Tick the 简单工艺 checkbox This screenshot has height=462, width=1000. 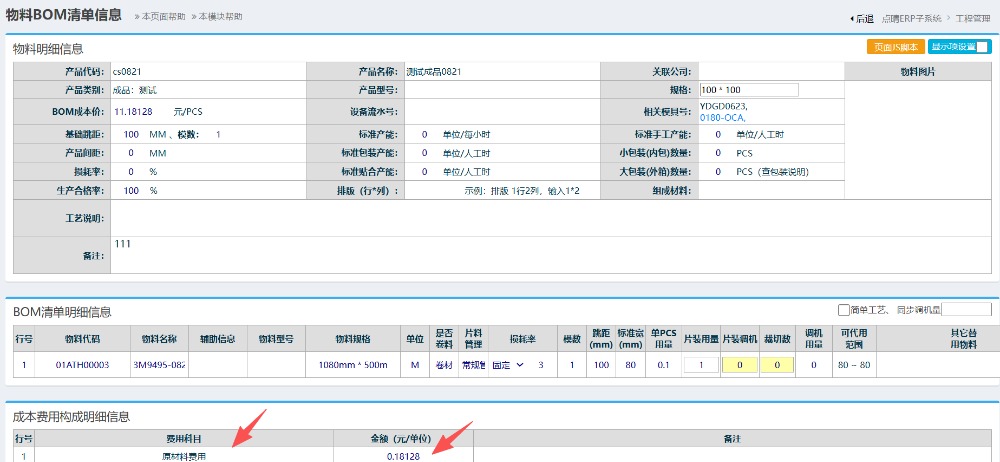pos(844,310)
